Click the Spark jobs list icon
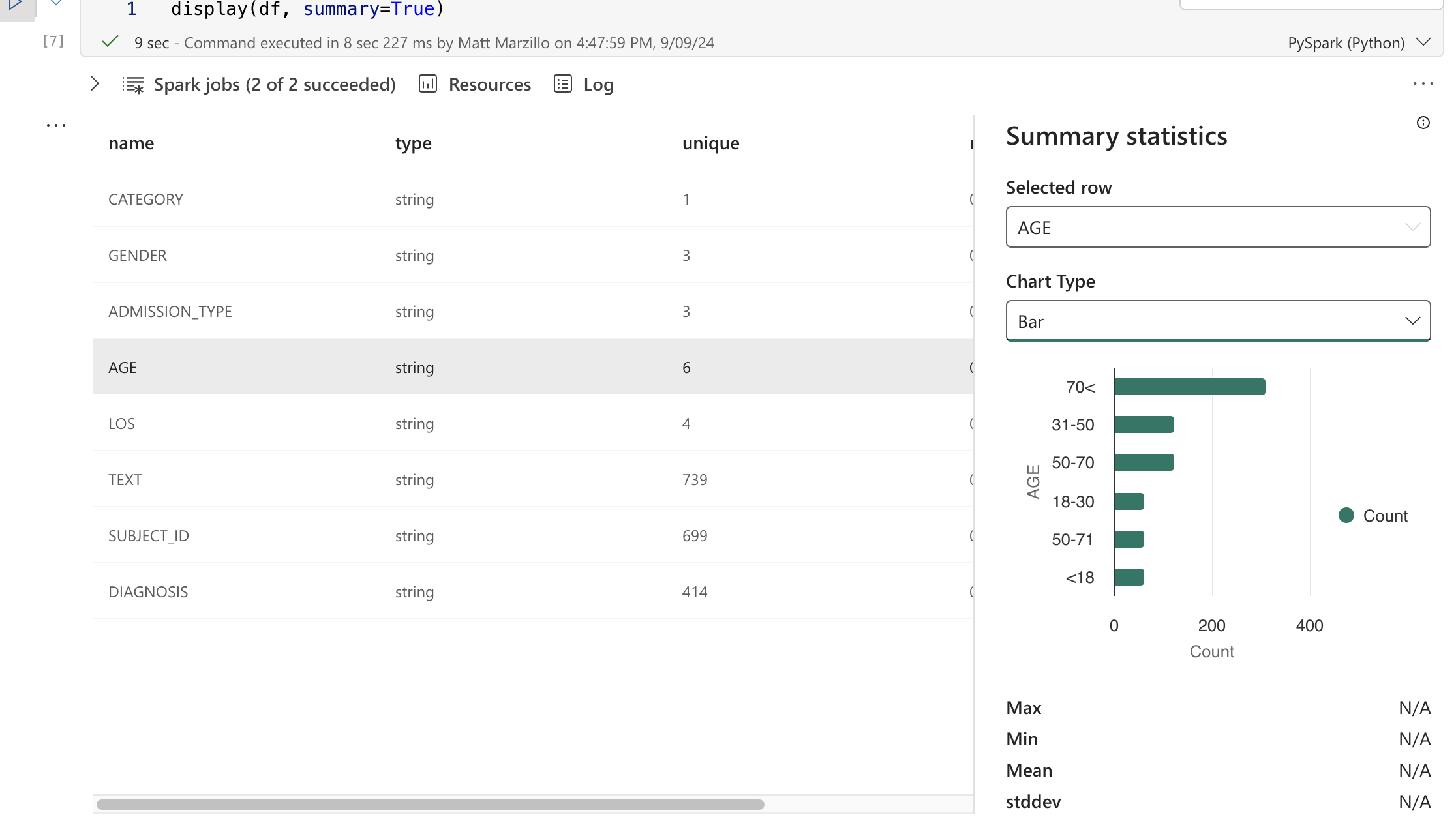The width and height of the screenshot is (1456, 819). [x=133, y=85]
